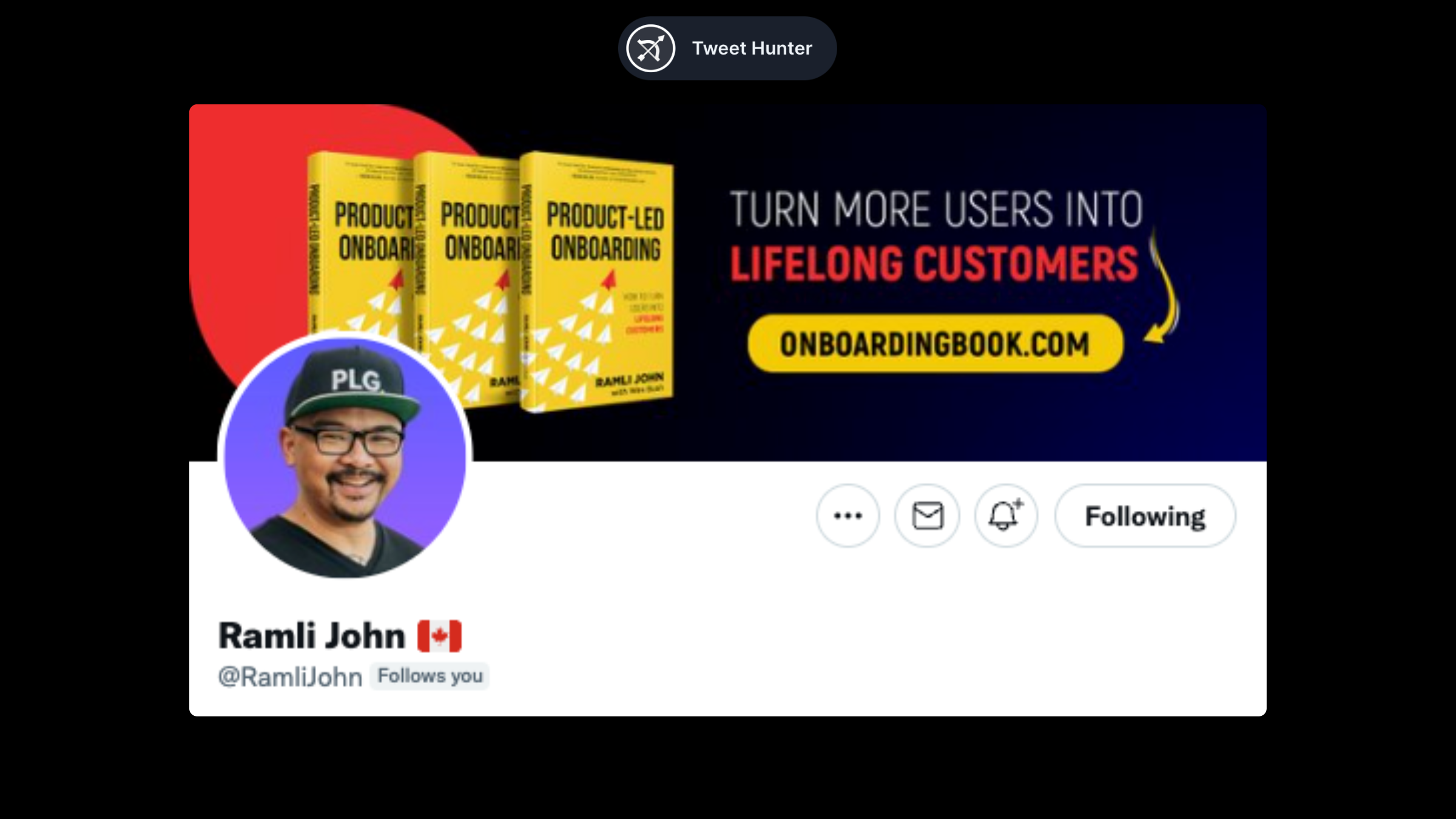The image size is (1456, 819).
Task: Click the LIFELONG CUSTOMERS red headline
Action: 934,264
